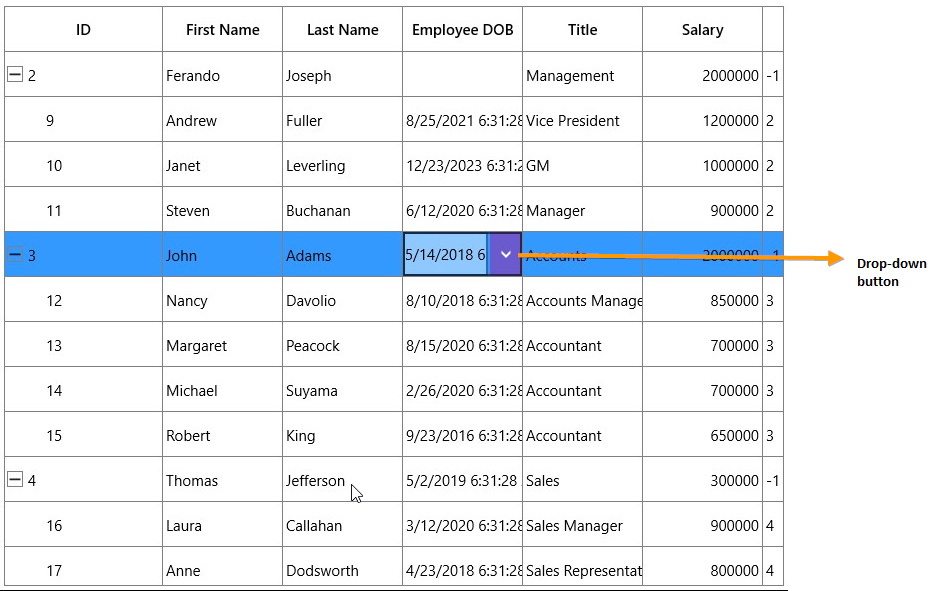The height and width of the screenshot is (591, 935).
Task: Select the Vice President title cell
Action: 582,119
